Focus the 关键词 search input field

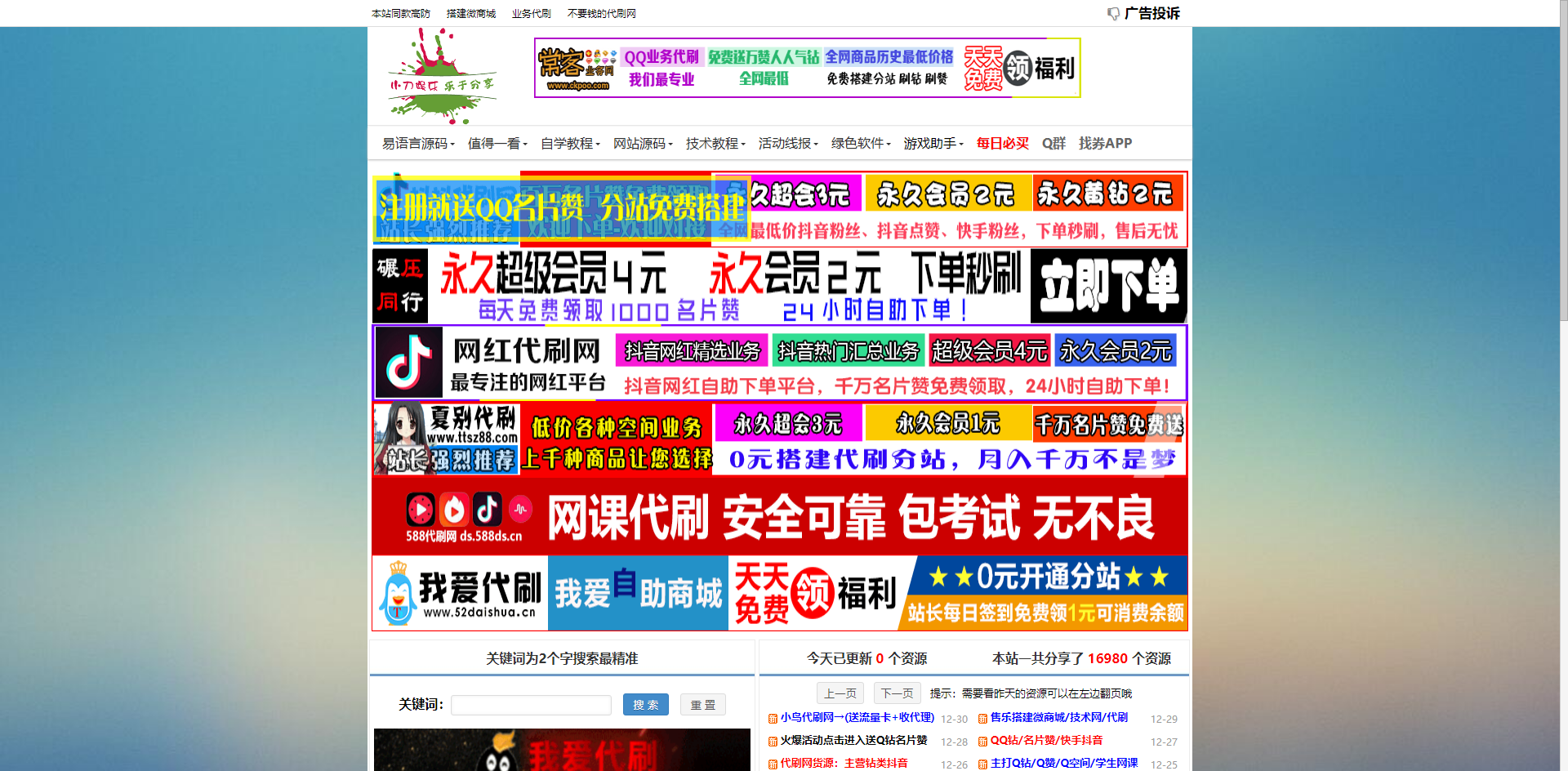[x=531, y=705]
